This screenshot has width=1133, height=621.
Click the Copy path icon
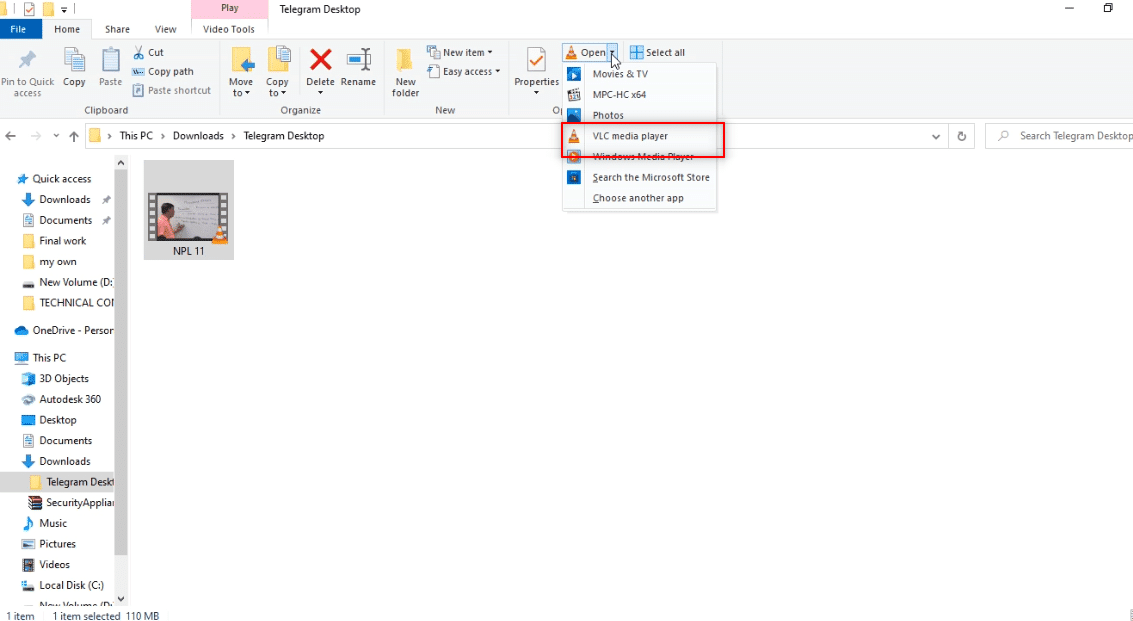pos(161,71)
